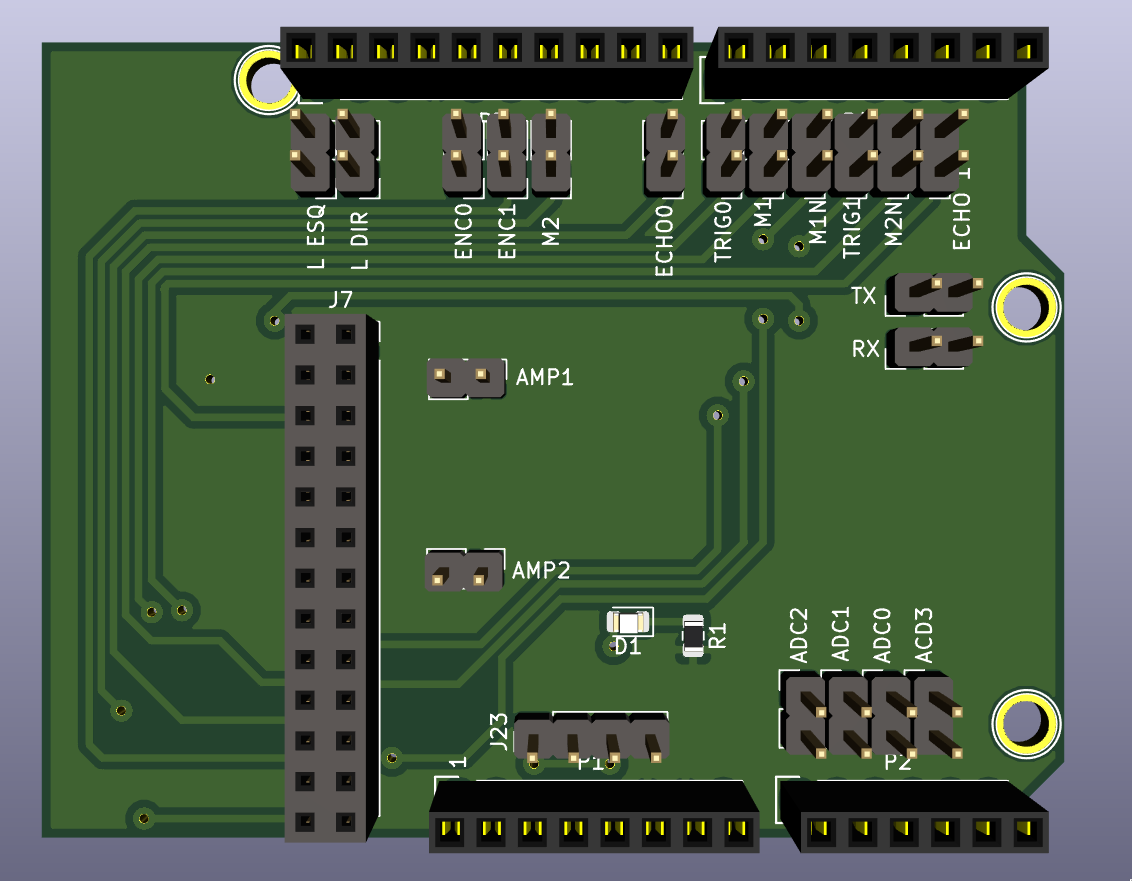This screenshot has width=1132, height=881.
Task: Select the J7 dual-row socket
Action: pos(331,578)
